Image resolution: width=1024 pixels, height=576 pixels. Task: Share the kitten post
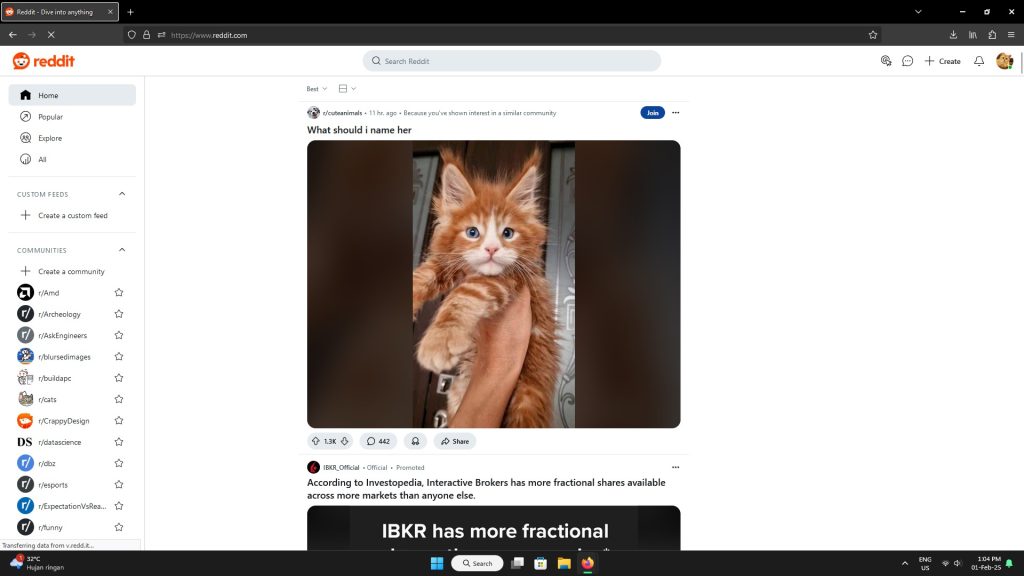454,441
